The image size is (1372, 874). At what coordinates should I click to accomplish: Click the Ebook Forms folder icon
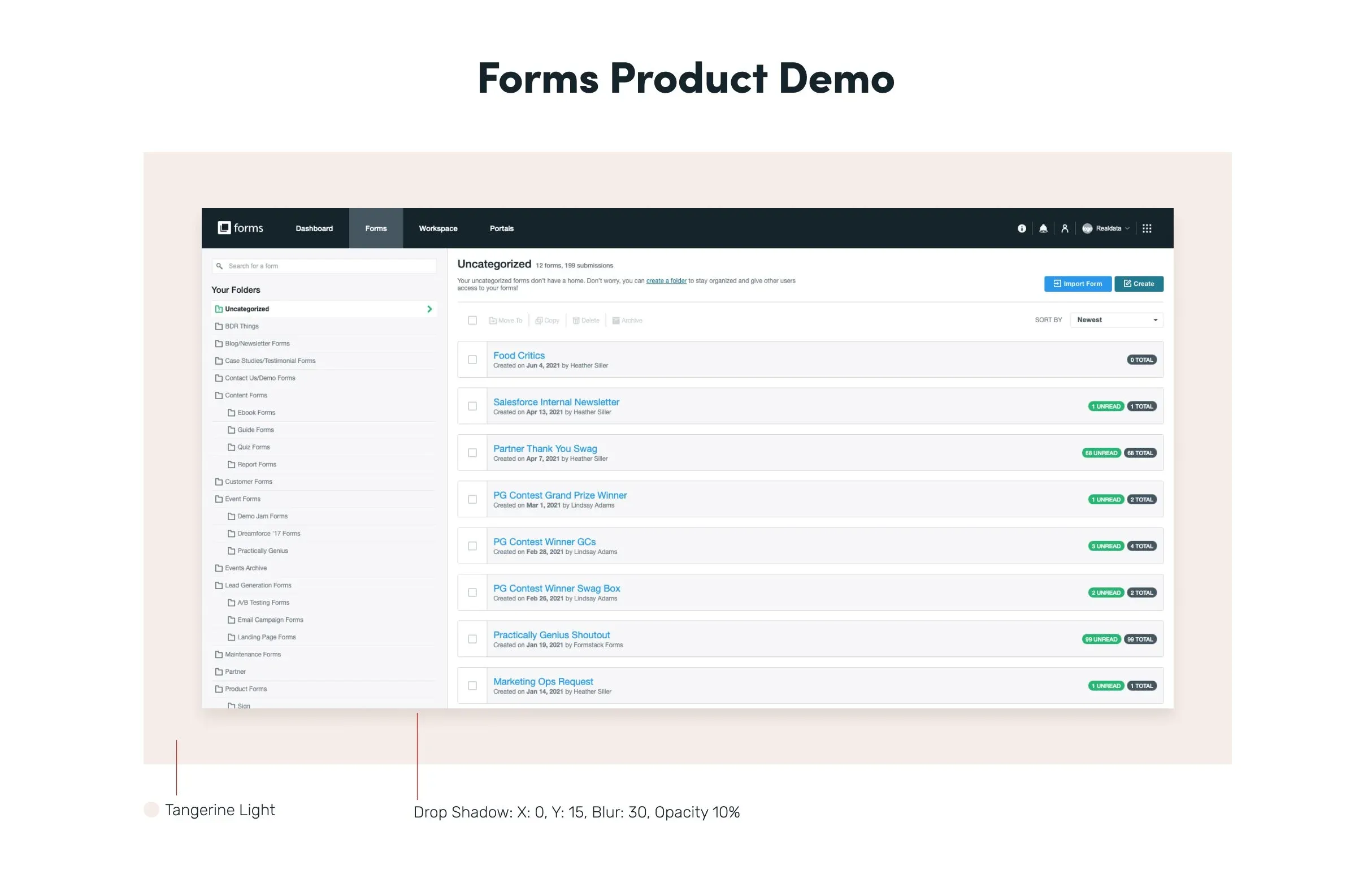[x=231, y=413]
